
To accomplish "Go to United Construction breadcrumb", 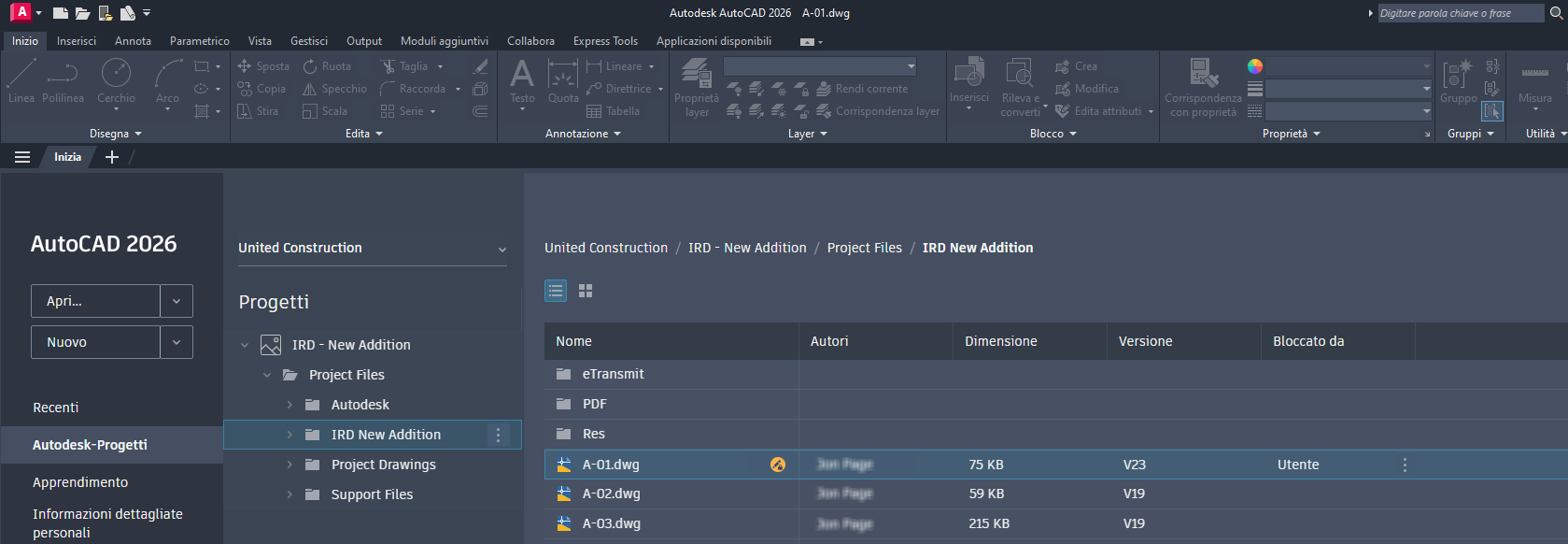I will [x=606, y=248].
